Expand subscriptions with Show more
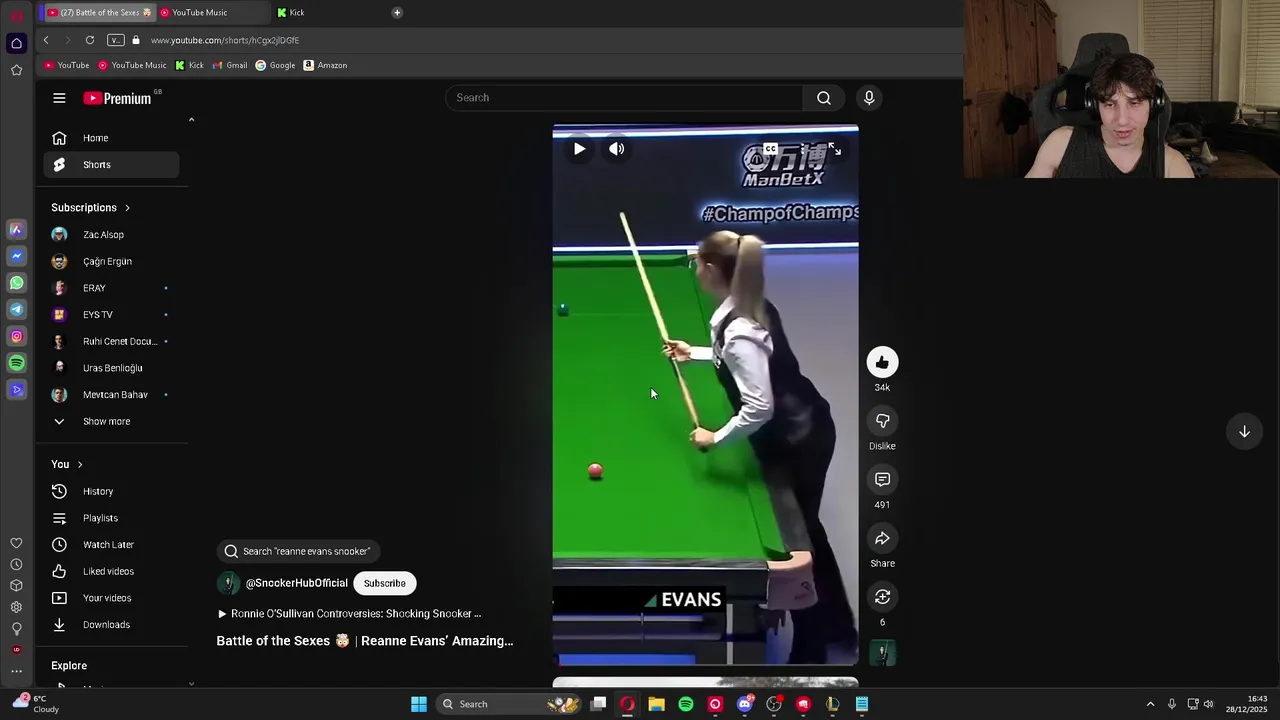The image size is (1280, 720). [x=111, y=421]
